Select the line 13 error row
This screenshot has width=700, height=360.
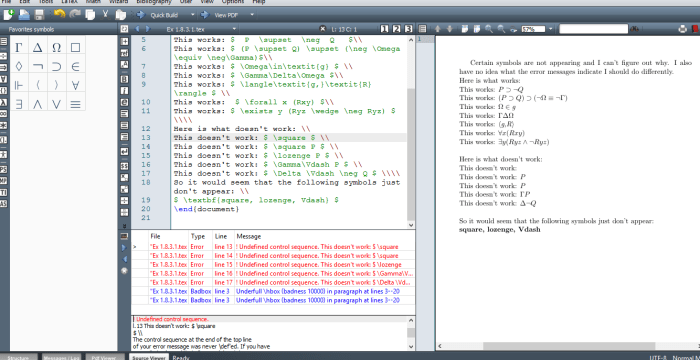(273, 247)
